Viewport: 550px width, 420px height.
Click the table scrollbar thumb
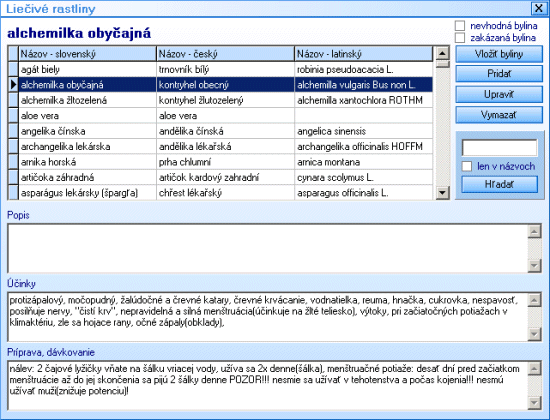coord(442,64)
